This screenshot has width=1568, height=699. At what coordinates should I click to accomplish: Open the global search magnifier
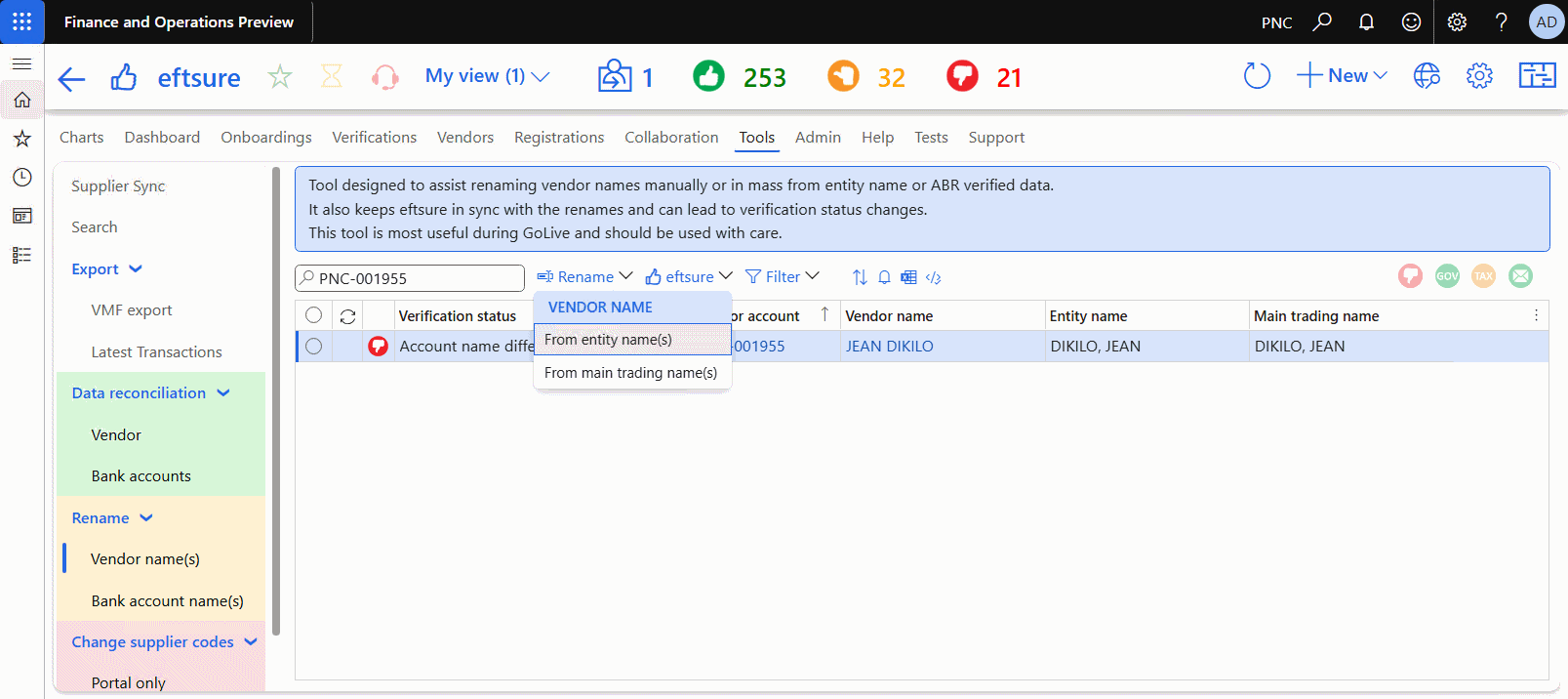coord(1322,21)
